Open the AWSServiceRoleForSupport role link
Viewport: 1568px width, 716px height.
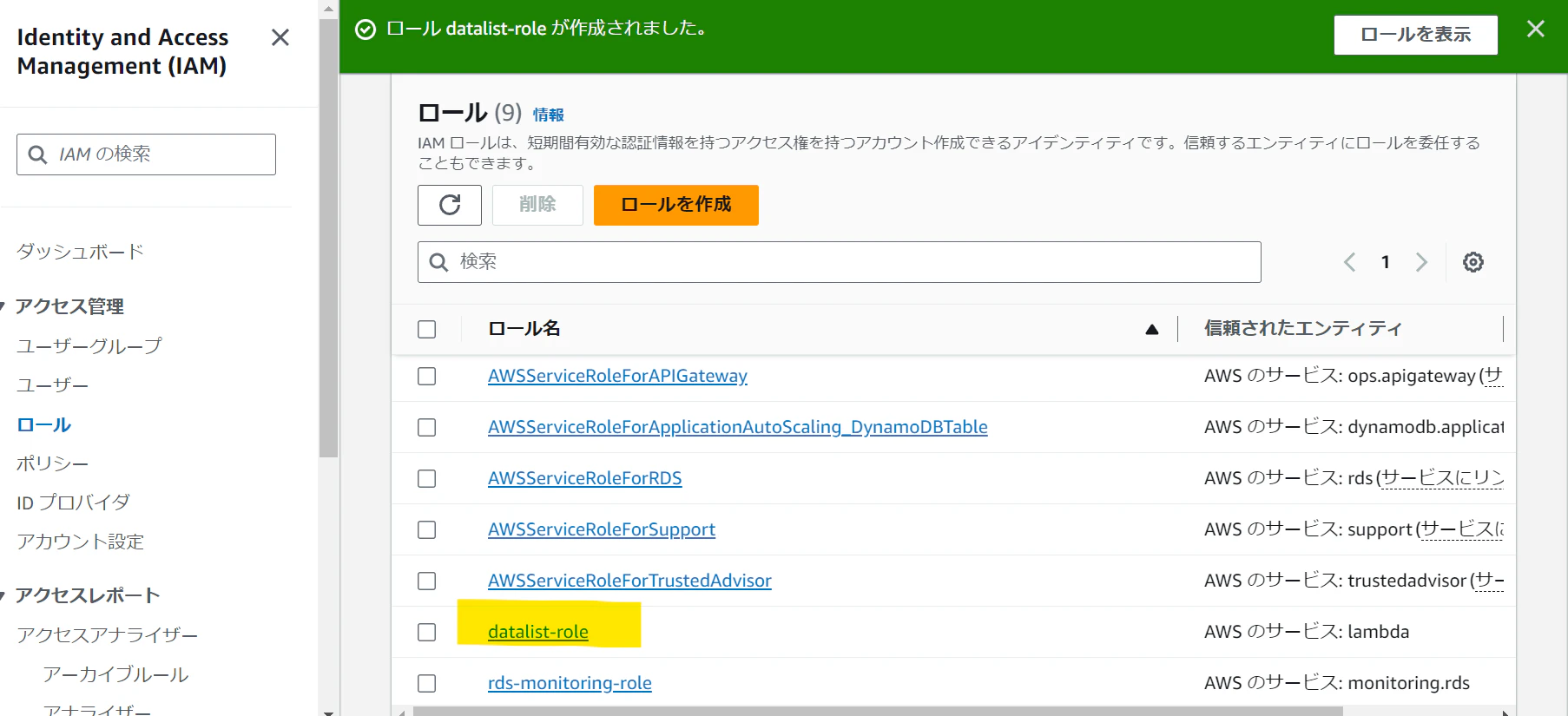[x=601, y=529]
